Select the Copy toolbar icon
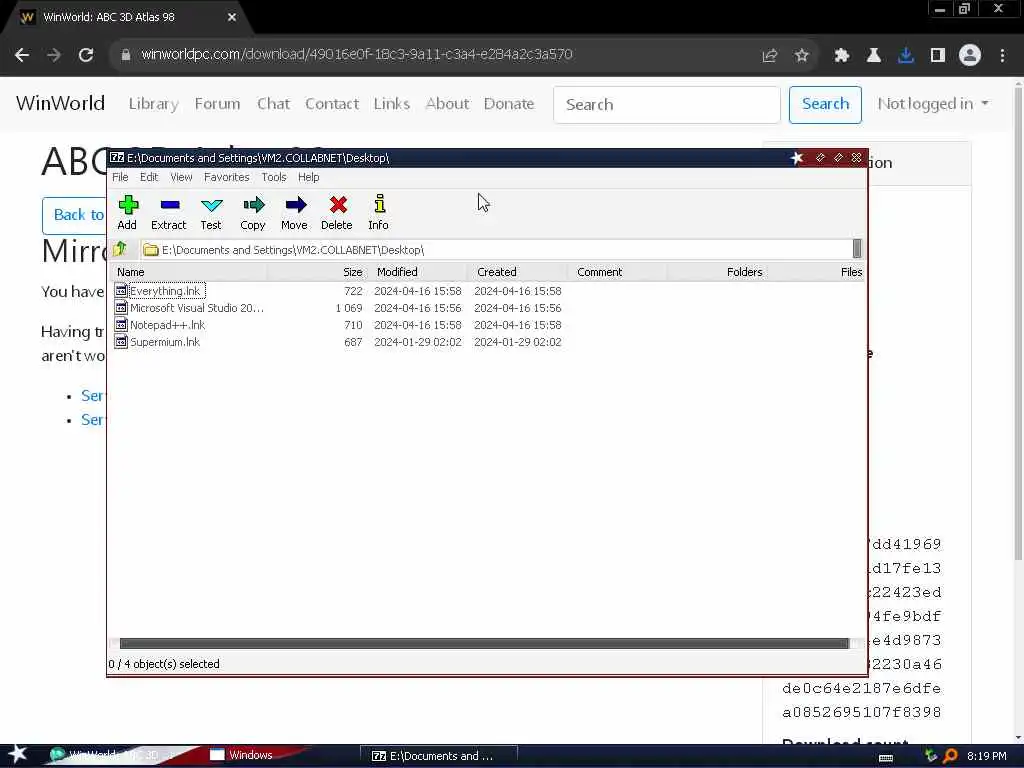Image resolution: width=1024 pixels, height=768 pixels. [253, 212]
